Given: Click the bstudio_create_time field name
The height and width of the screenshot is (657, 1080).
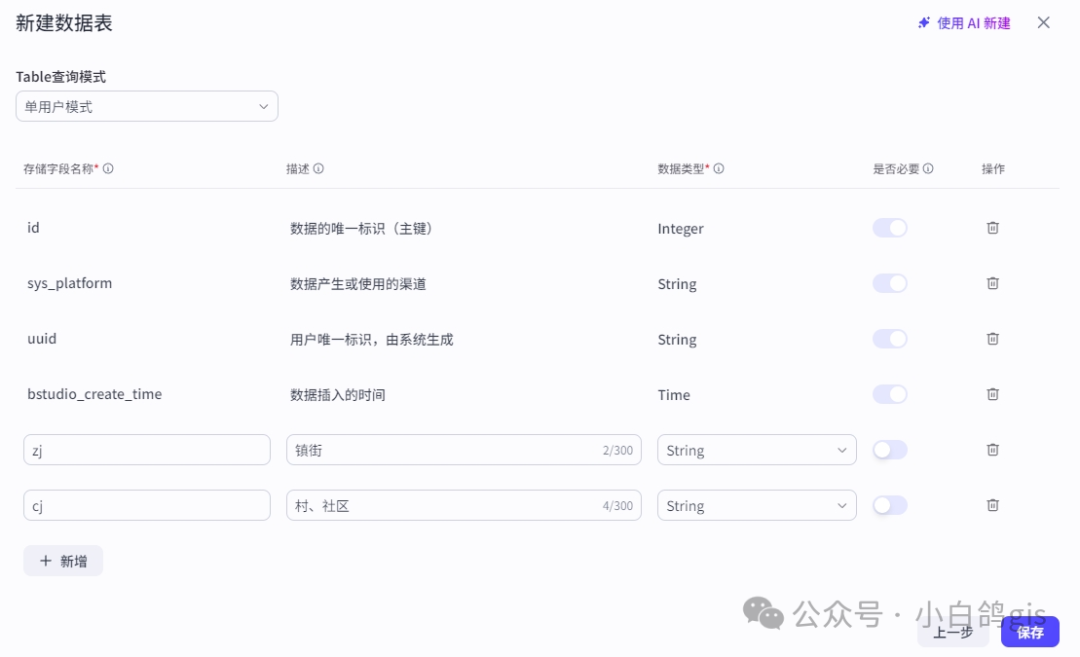Looking at the screenshot, I should [x=94, y=394].
